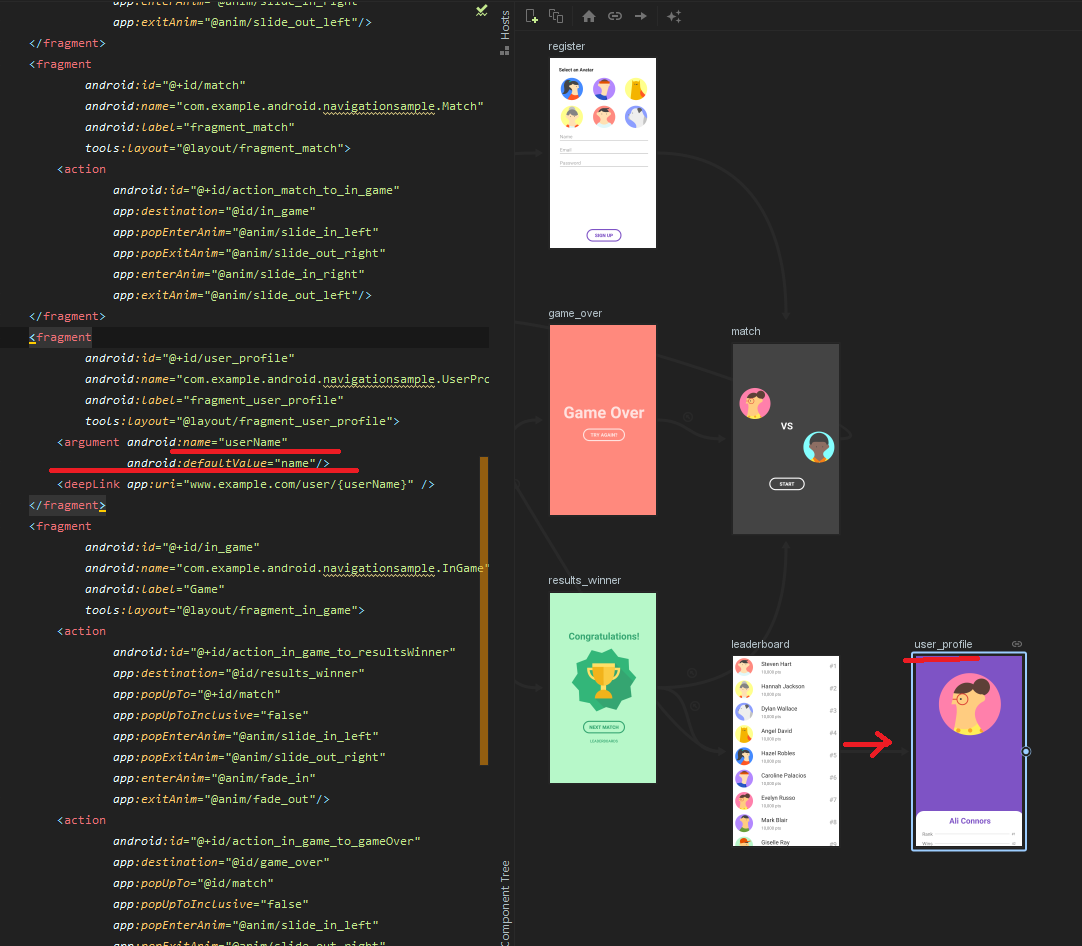The height and width of the screenshot is (946, 1082).
Task: Click android:label="Game" line
Action: click(155, 589)
